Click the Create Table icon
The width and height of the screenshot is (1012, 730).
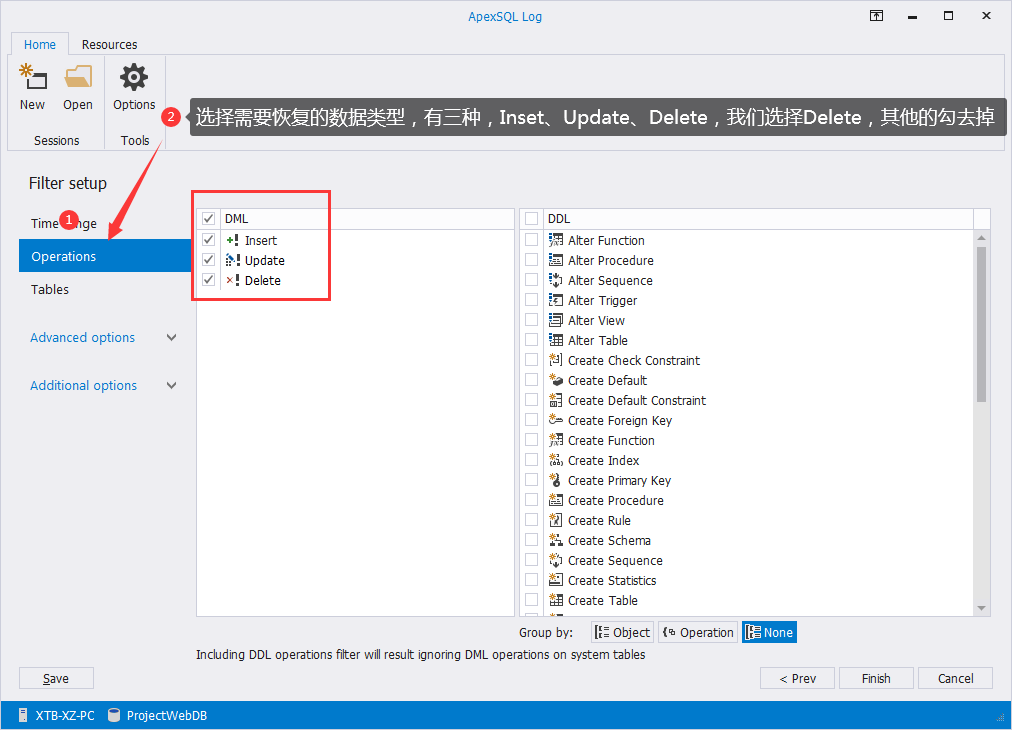coord(556,600)
